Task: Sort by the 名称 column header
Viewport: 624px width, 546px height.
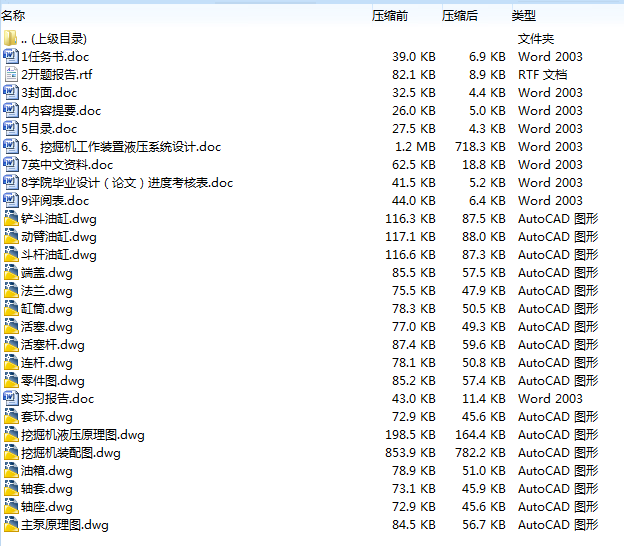Action: point(13,16)
